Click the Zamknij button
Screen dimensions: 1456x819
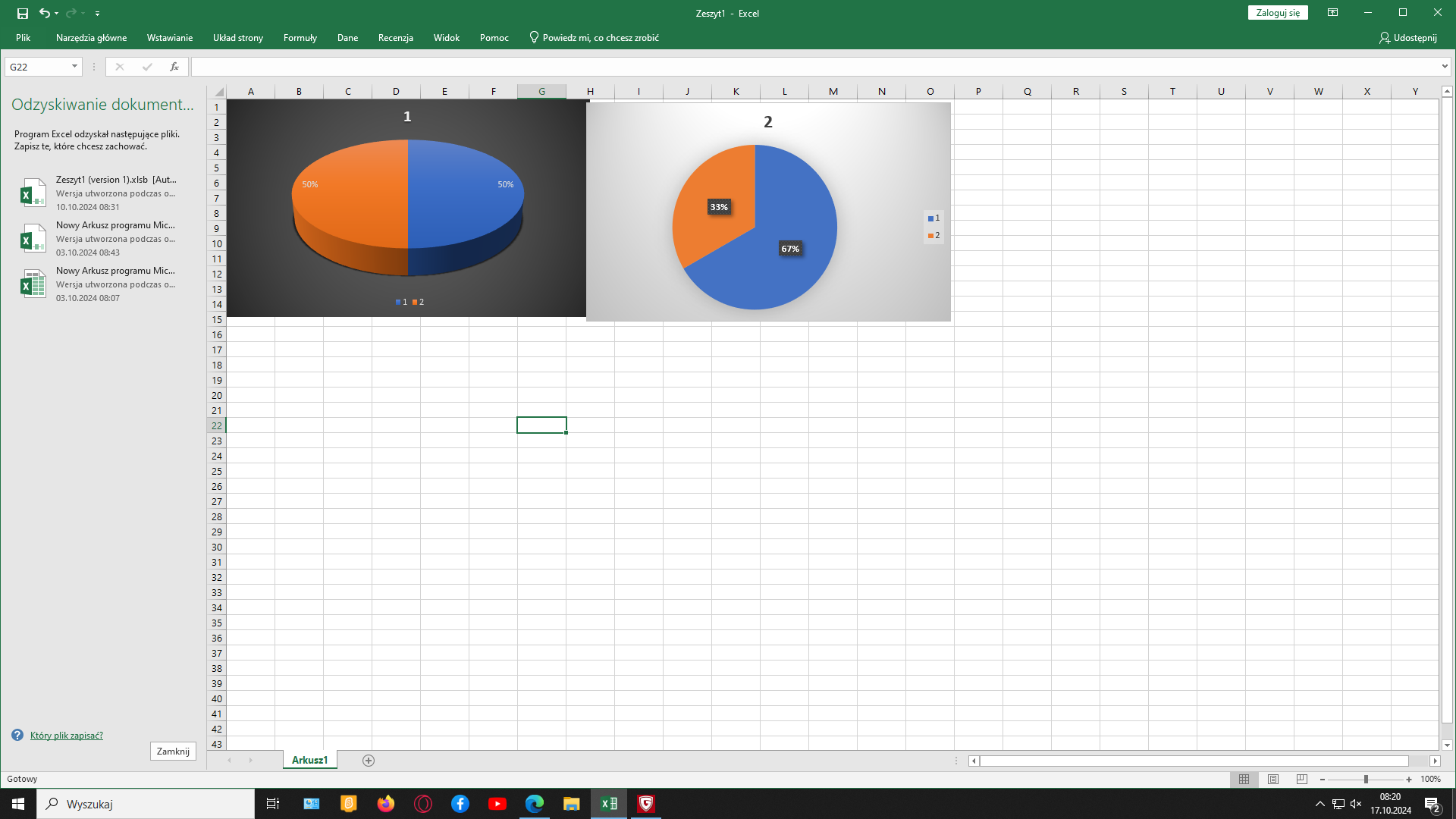[x=173, y=752]
